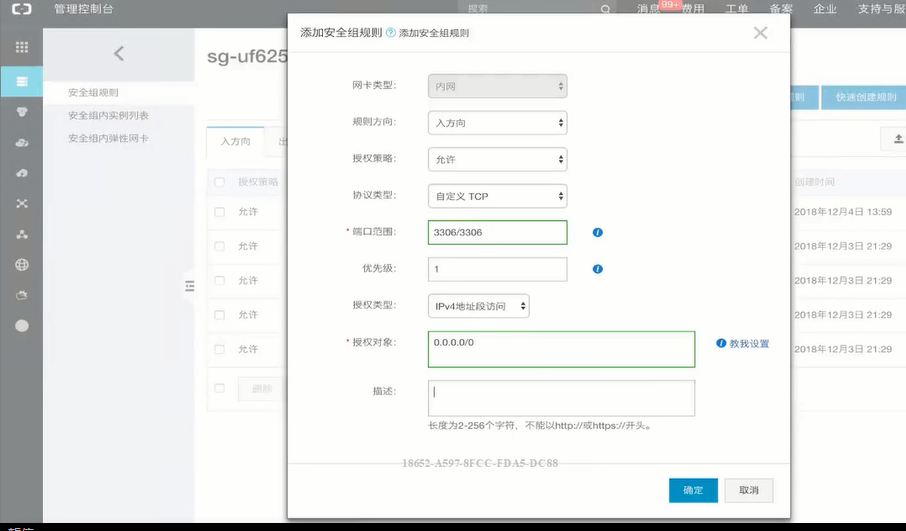The height and width of the screenshot is (531, 906).
Task: Click the Alibaba Cloud logo icon
Action: (21, 9)
